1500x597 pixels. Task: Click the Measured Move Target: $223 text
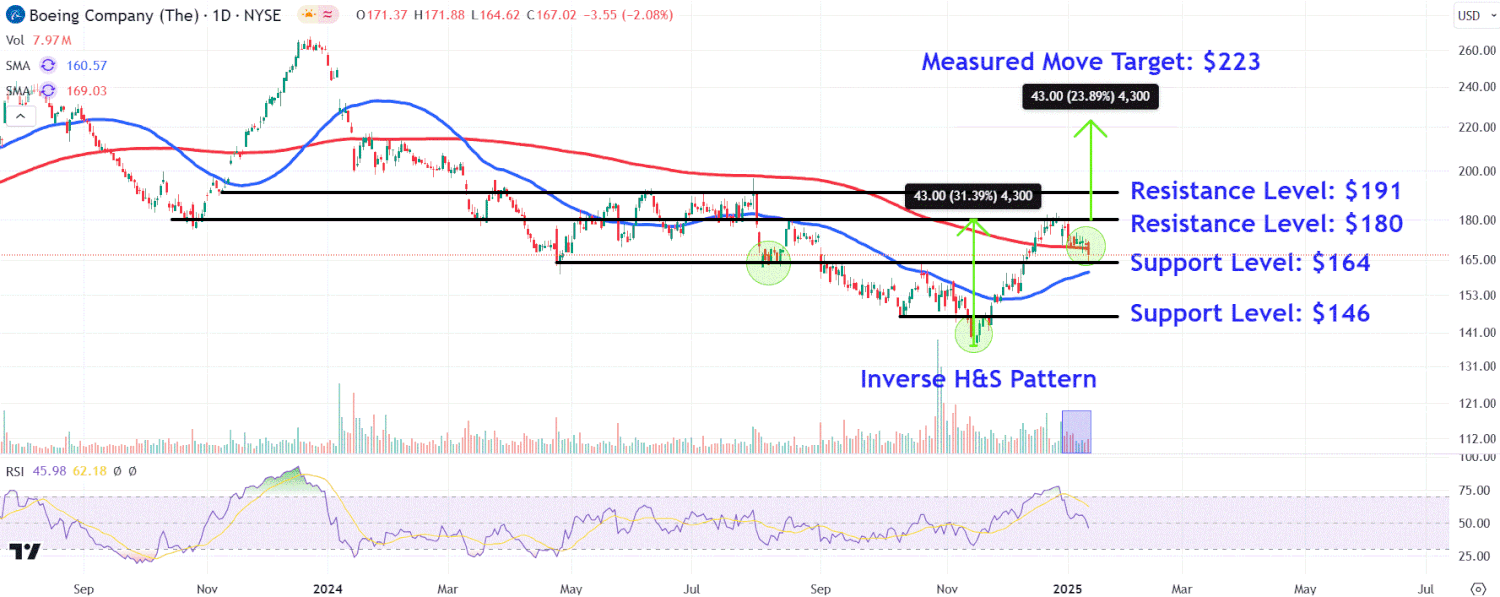point(1090,62)
